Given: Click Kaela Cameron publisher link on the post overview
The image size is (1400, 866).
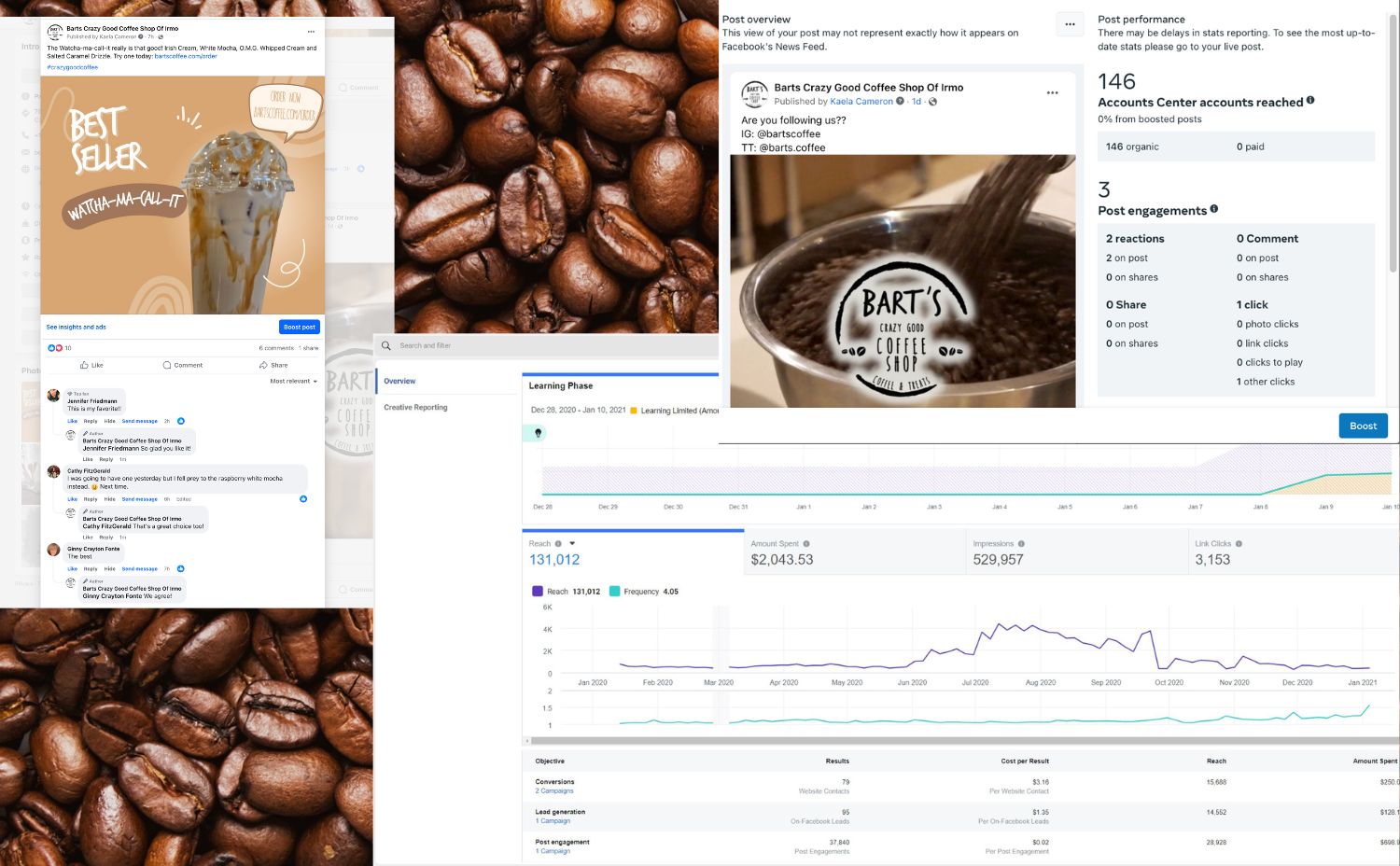Looking at the screenshot, I should click(x=861, y=102).
